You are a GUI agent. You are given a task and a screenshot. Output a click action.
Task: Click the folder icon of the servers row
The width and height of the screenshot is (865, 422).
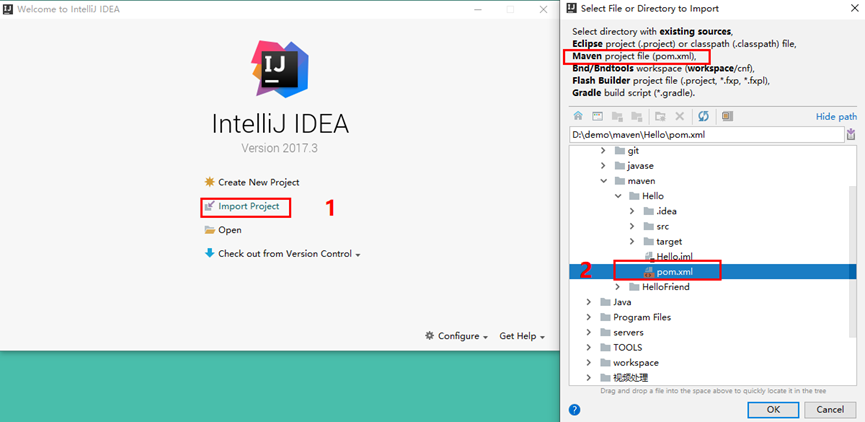tap(605, 333)
